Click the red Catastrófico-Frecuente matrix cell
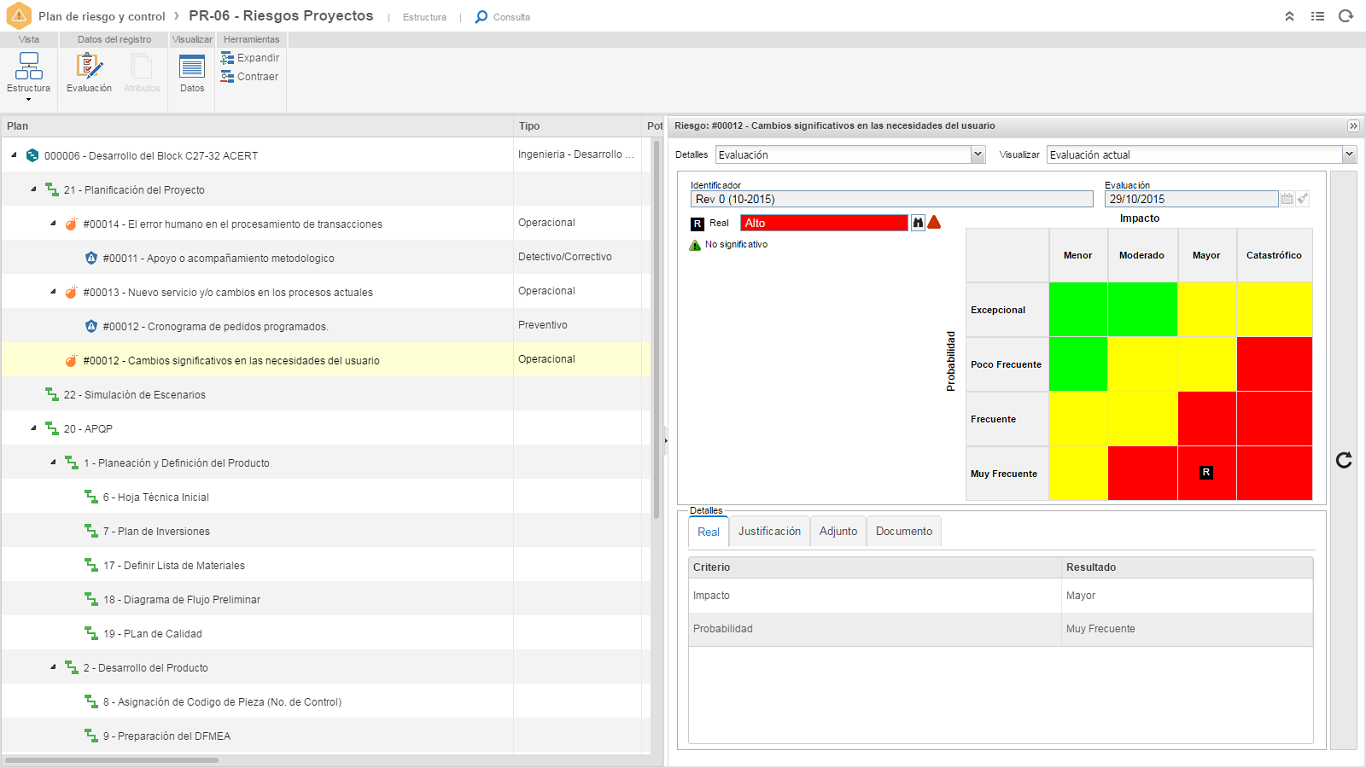Screen dimensions: 1366x768 coord(1273,419)
